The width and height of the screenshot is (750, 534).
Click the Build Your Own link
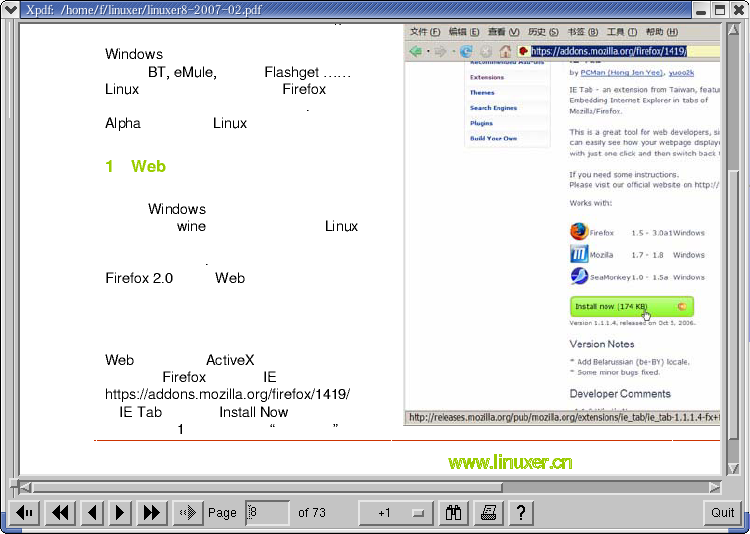[x=493, y=138]
